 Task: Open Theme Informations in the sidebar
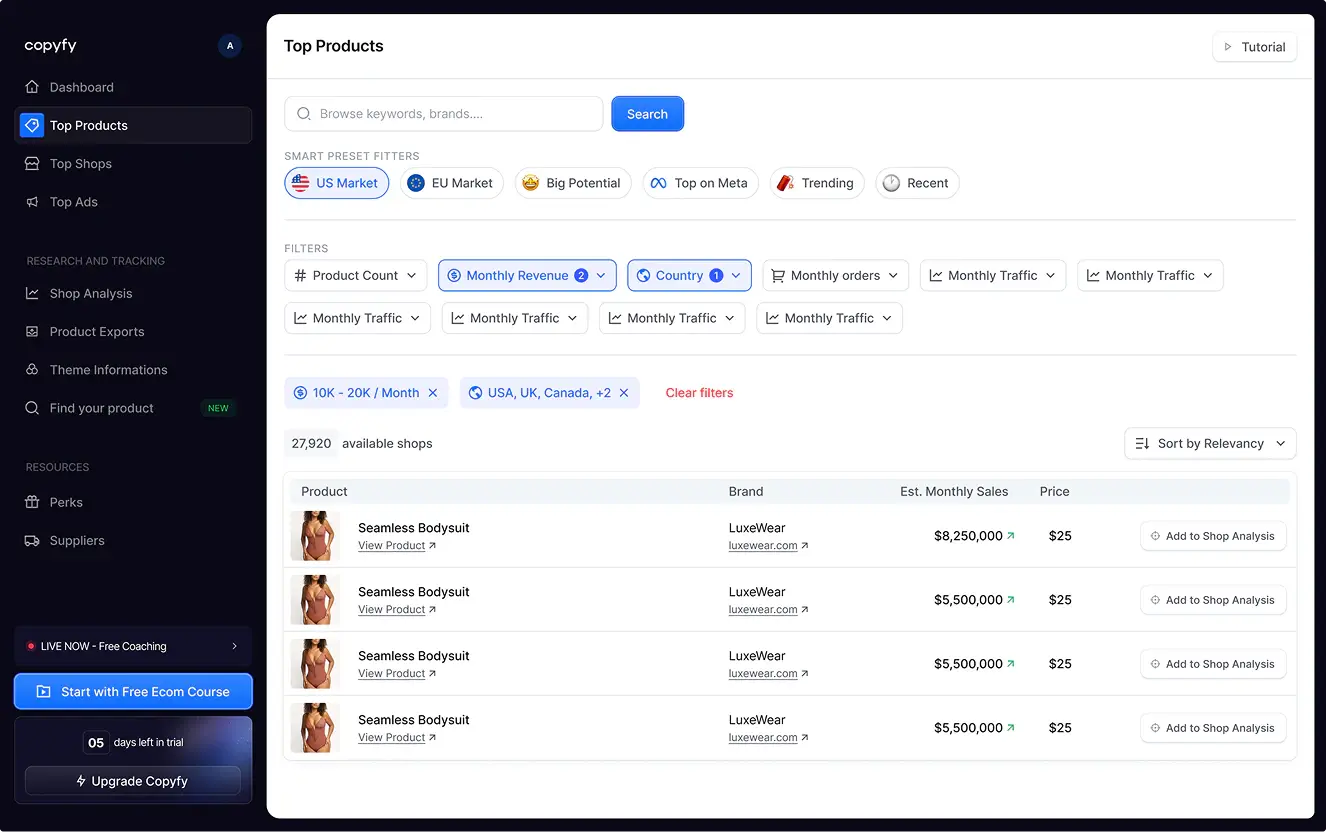coord(108,370)
